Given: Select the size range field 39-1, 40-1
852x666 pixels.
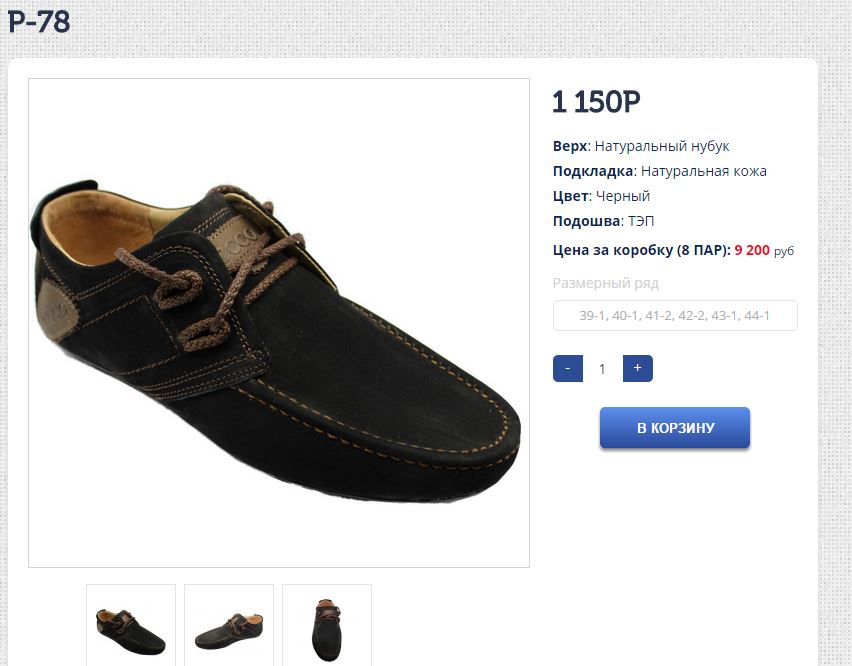Looking at the screenshot, I should click(675, 316).
